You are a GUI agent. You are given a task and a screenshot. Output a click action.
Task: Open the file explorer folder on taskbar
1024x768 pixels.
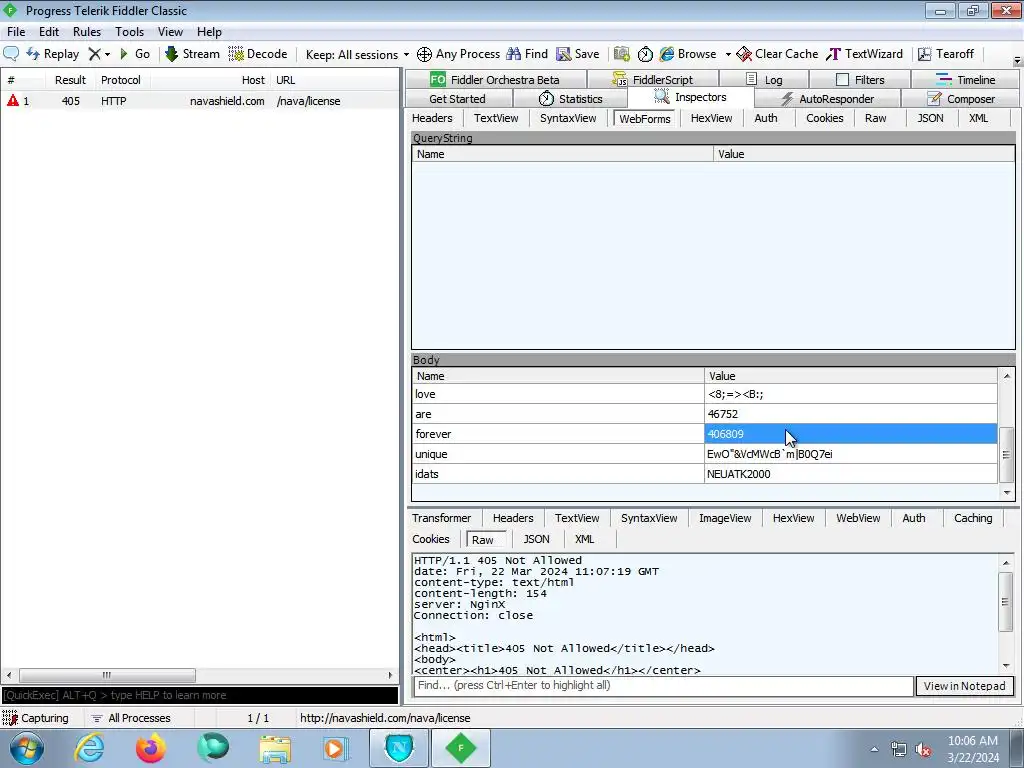[276, 748]
